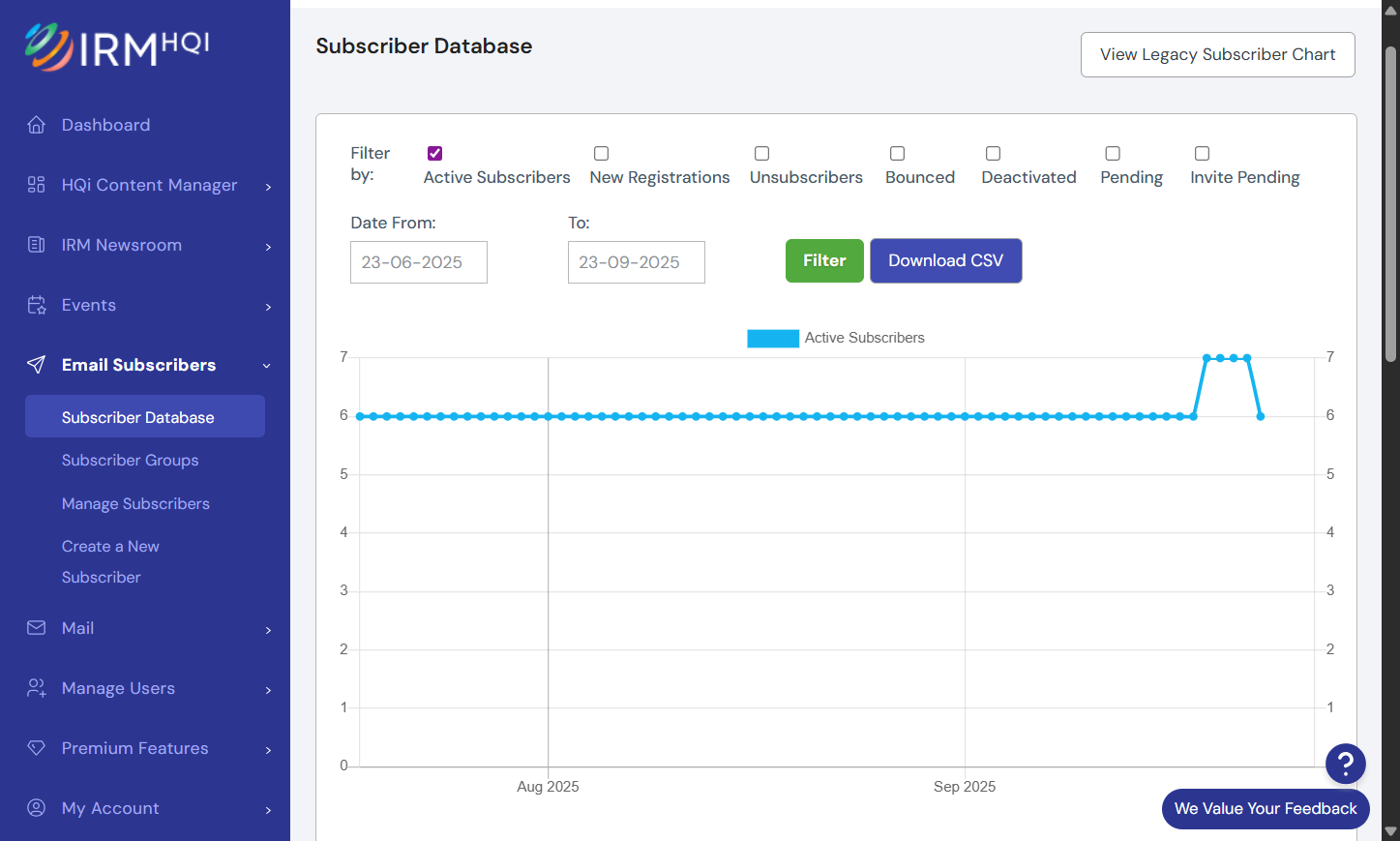Toggle the Pending filter checkbox
This screenshot has height=841, width=1400.
1114,154
